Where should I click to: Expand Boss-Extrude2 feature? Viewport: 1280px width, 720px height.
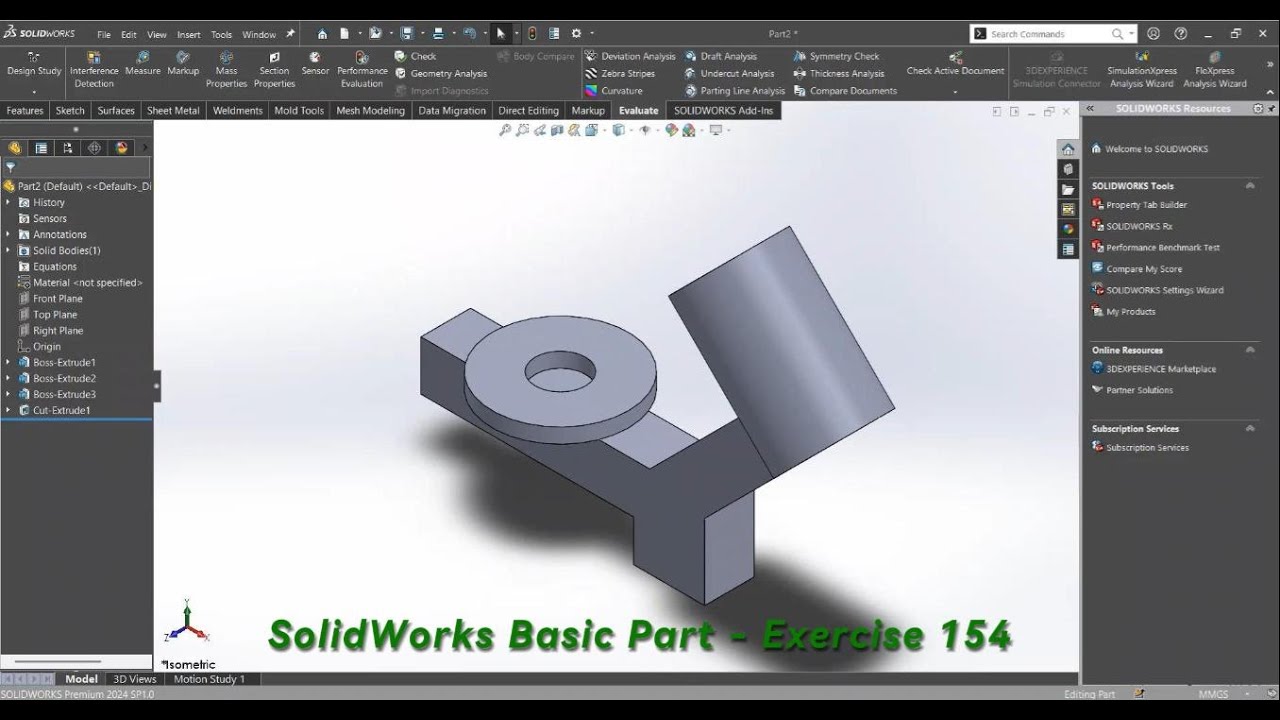coord(8,378)
